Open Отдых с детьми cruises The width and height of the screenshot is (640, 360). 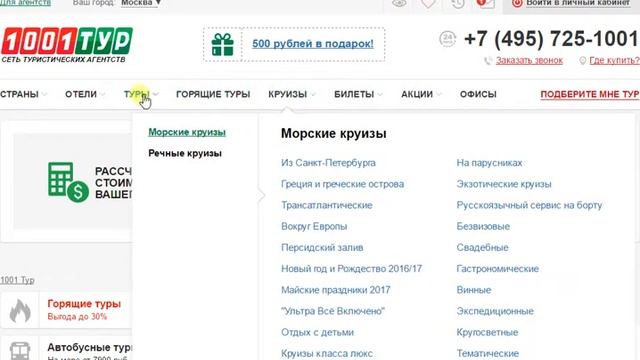[317, 333]
